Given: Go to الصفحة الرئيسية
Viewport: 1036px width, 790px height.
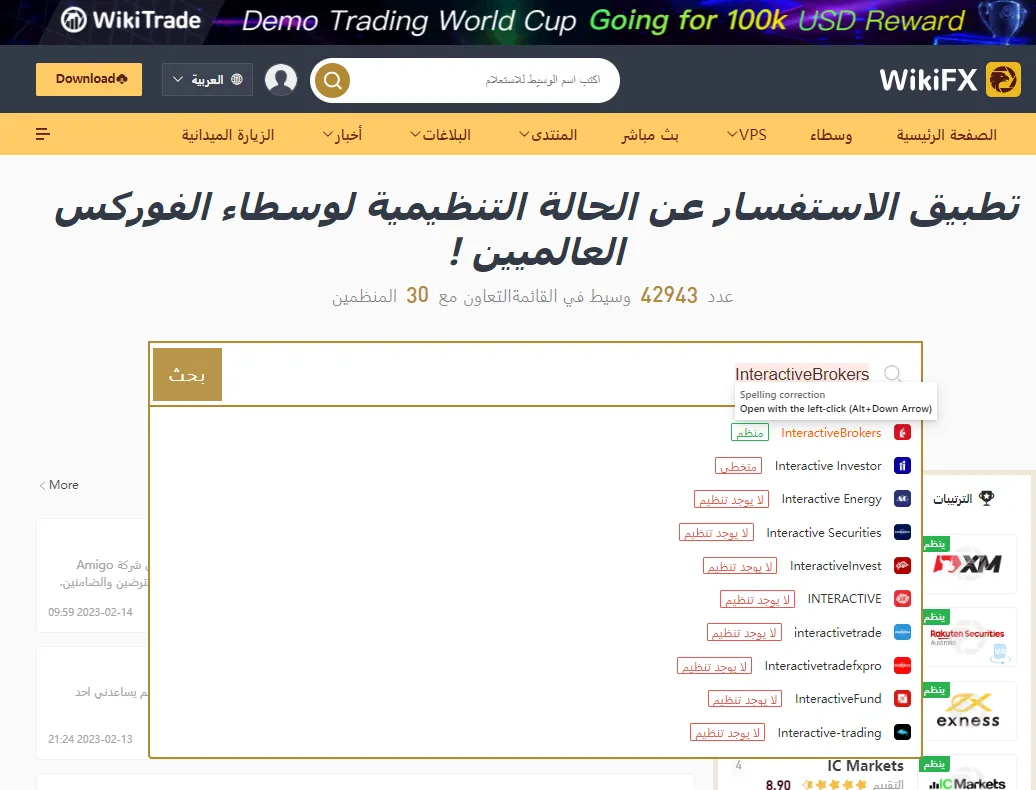Looking at the screenshot, I should (x=946, y=134).
